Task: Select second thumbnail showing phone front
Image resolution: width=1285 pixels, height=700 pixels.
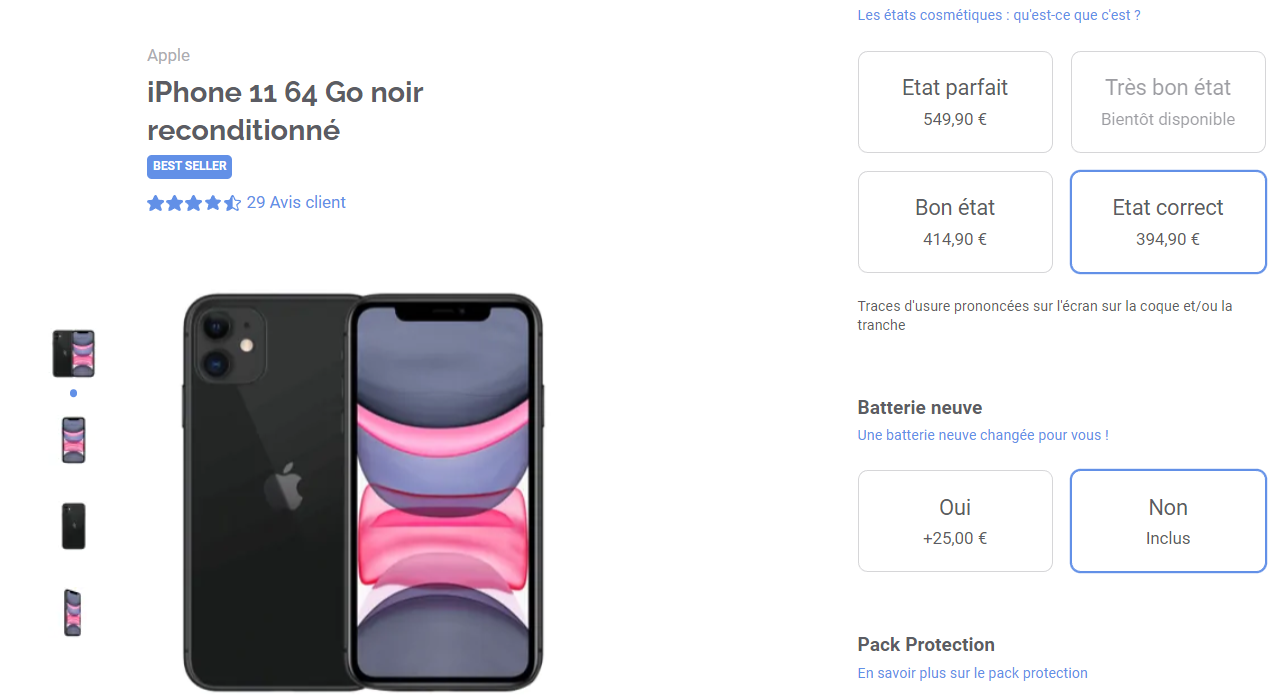Action: [73, 440]
